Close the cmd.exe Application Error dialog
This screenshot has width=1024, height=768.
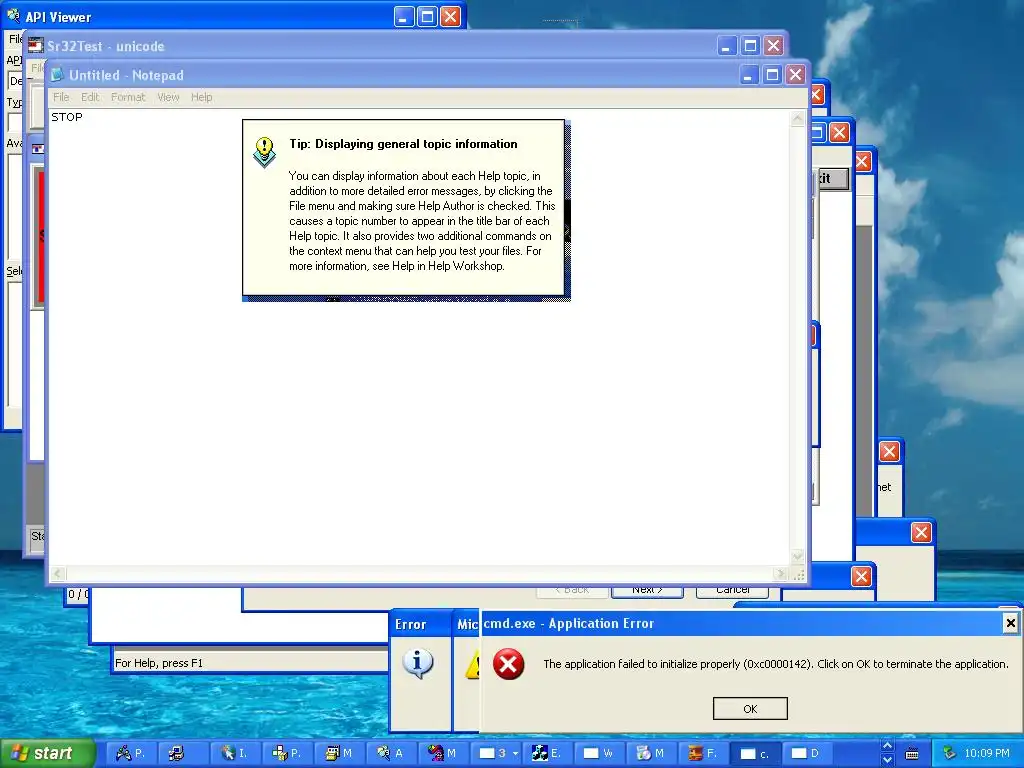(1010, 623)
